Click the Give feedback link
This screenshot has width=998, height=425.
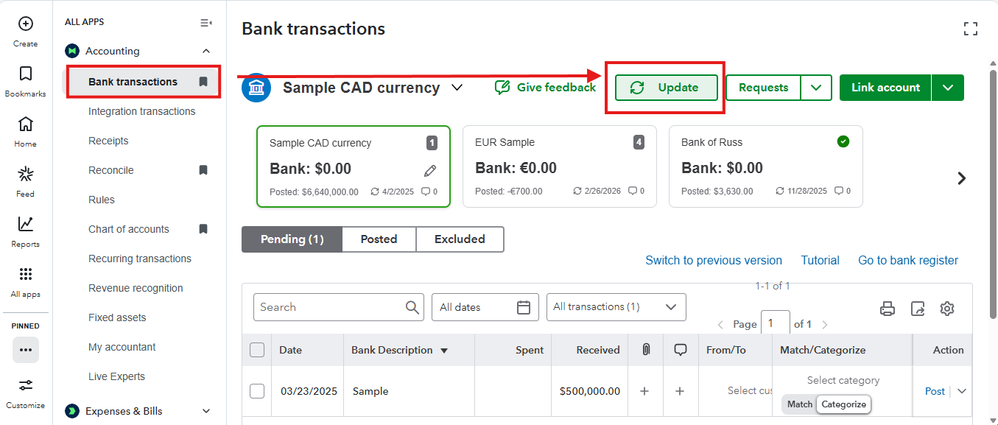(545, 88)
